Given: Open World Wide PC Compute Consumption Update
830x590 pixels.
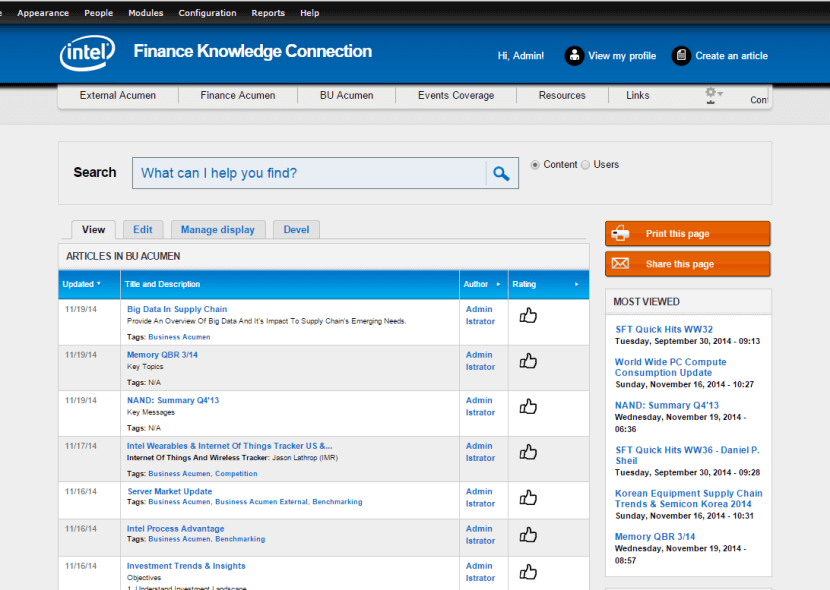Looking at the screenshot, I should coord(670,367).
